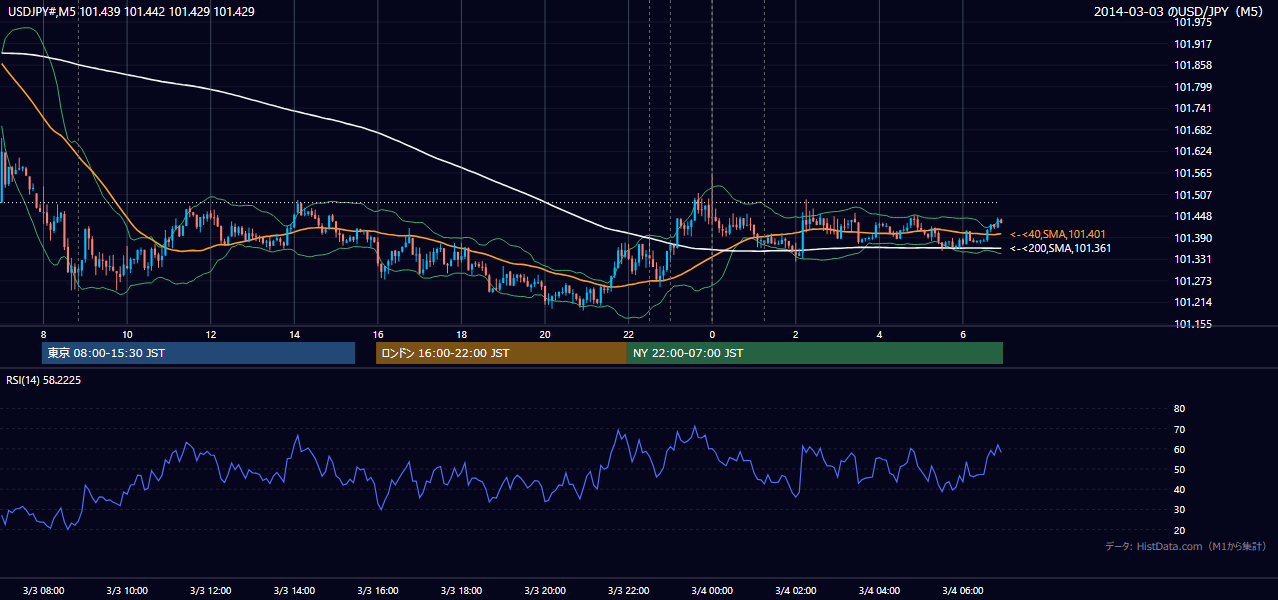Click the hour label 22 under the price chart

(x=628, y=334)
